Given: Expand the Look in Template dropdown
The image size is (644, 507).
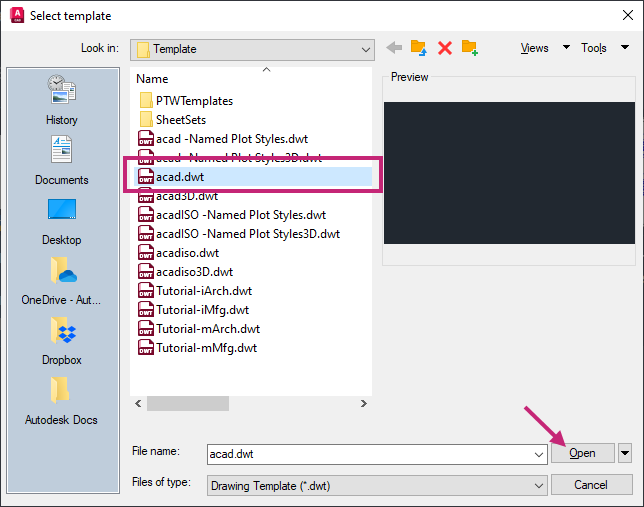Looking at the screenshot, I should point(366,50).
